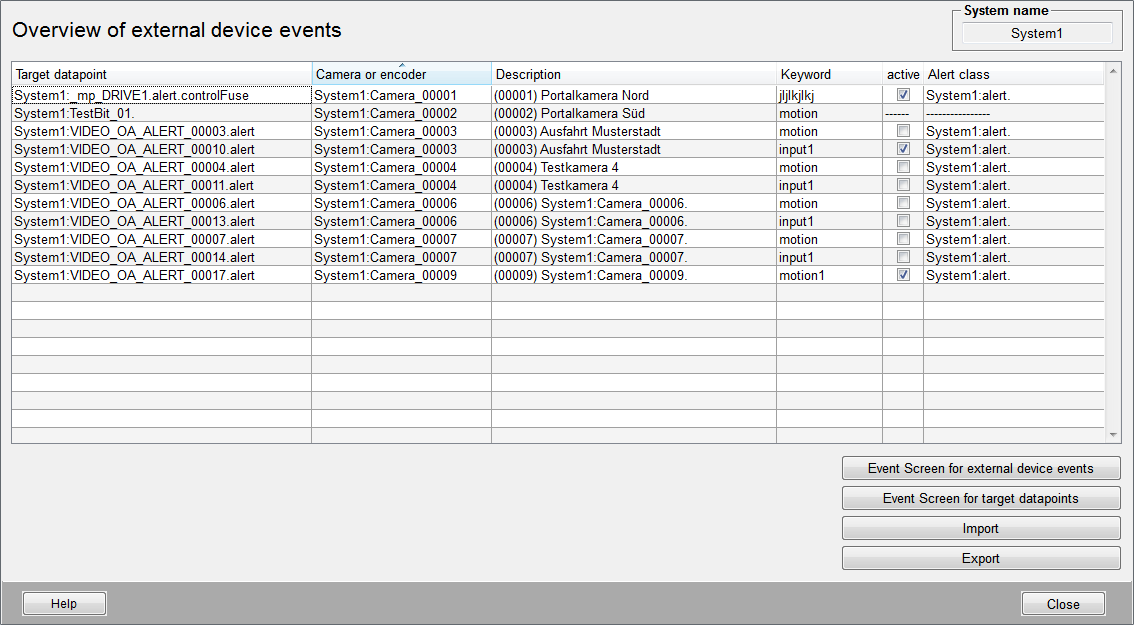Enable active checkbox for VIDEO_OA_ALERT_00003 row
Viewport: 1134px width, 625px height.
pyautogui.click(x=903, y=131)
